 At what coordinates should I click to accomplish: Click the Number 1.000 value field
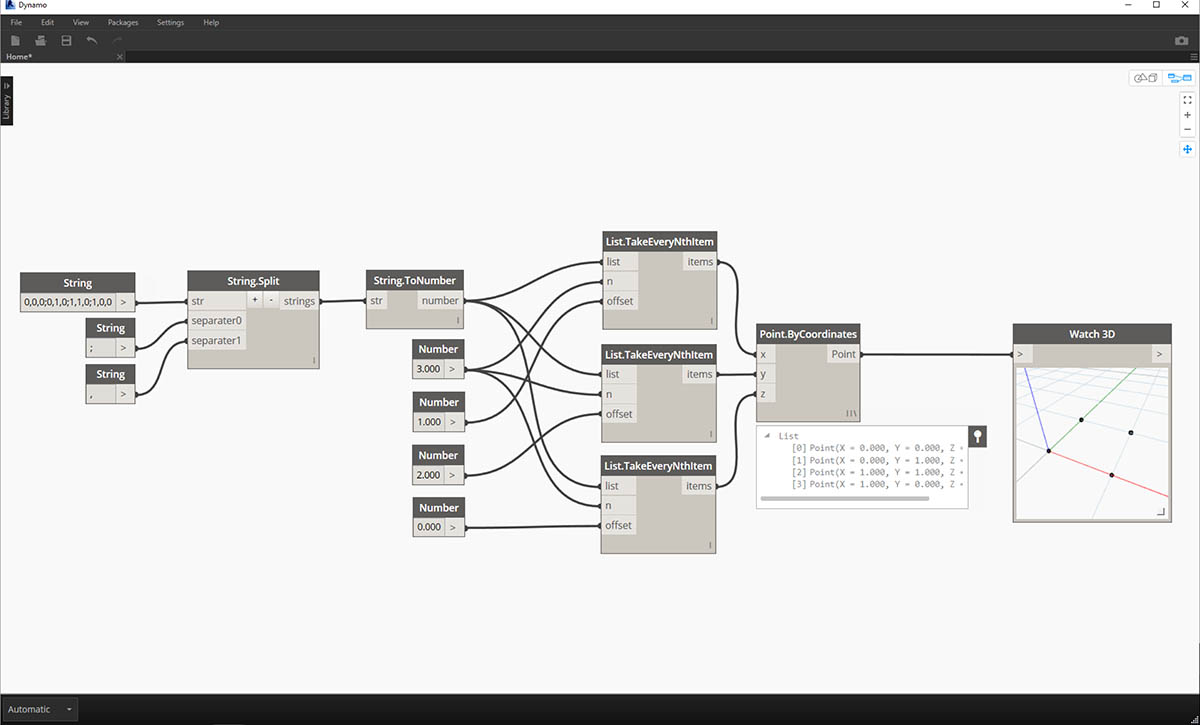point(428,422)
